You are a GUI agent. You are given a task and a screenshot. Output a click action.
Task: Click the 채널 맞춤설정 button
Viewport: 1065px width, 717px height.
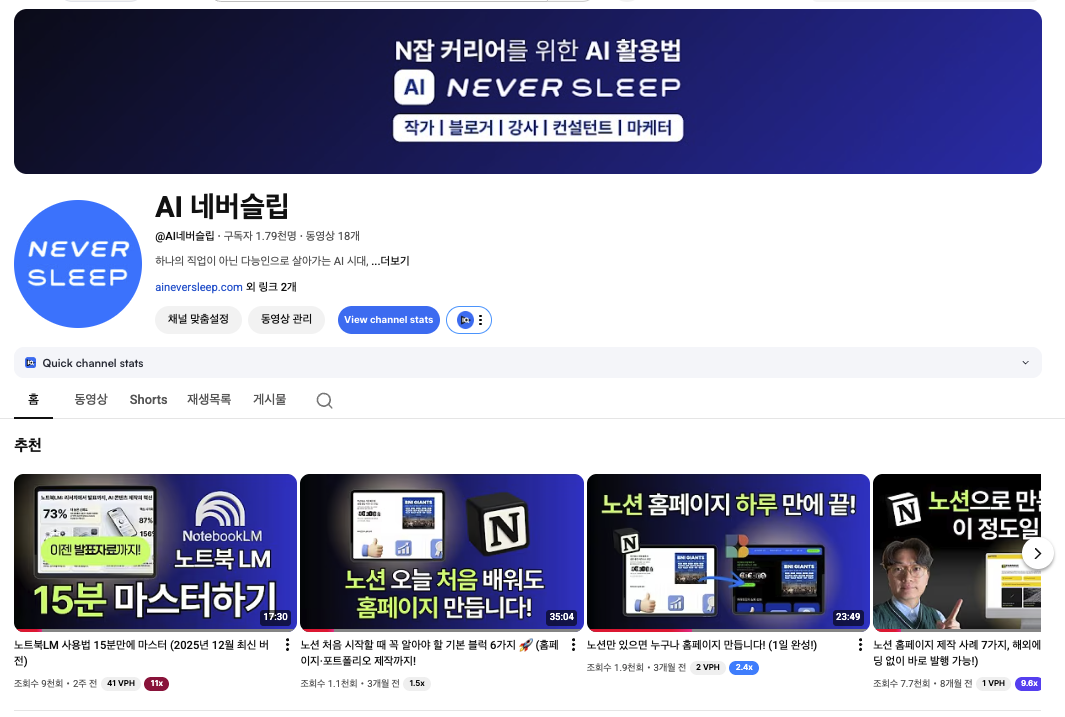click(x=198, y=320)
